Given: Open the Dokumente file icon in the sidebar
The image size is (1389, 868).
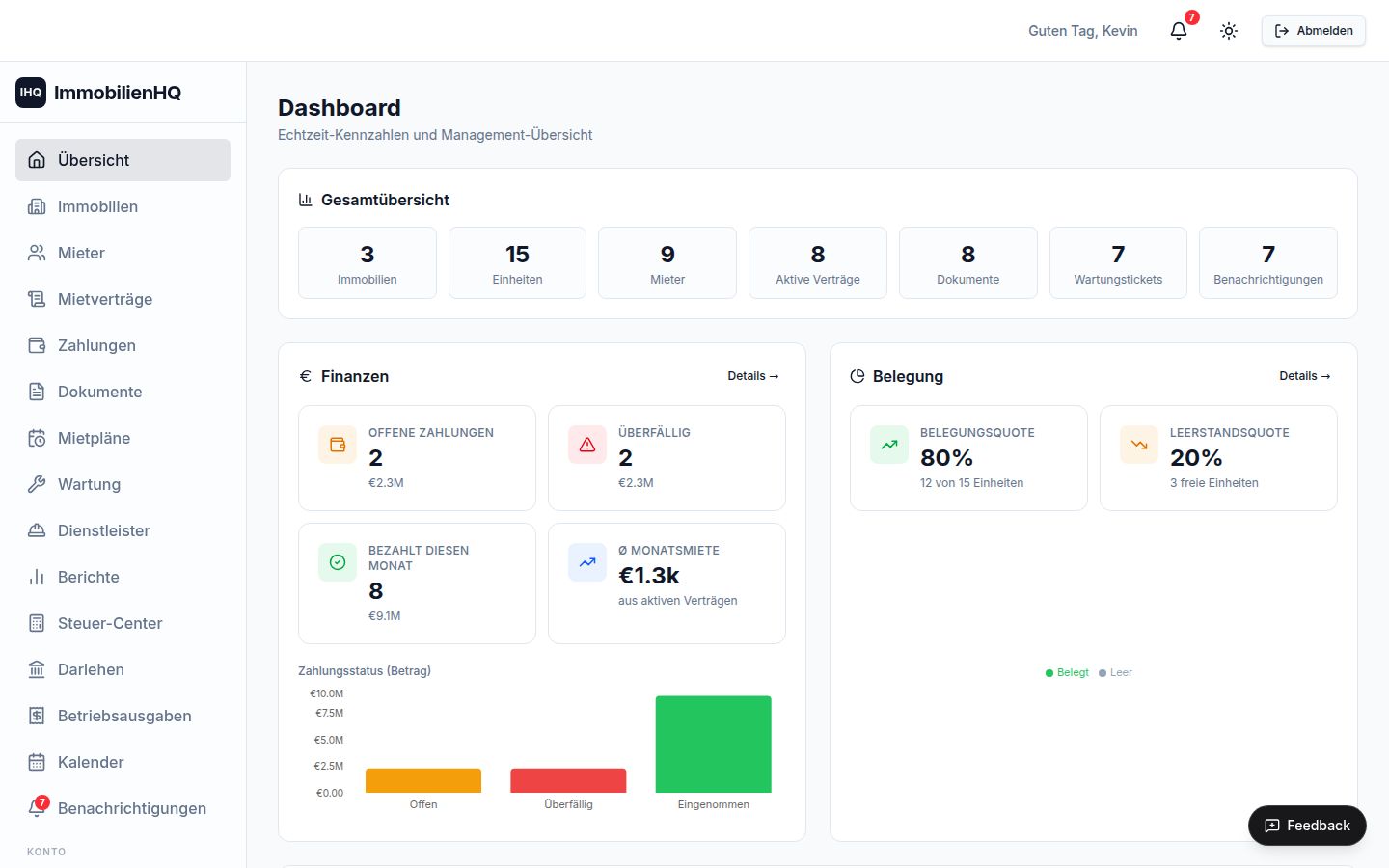Looking at the screenshot, I should coord(37,392).
